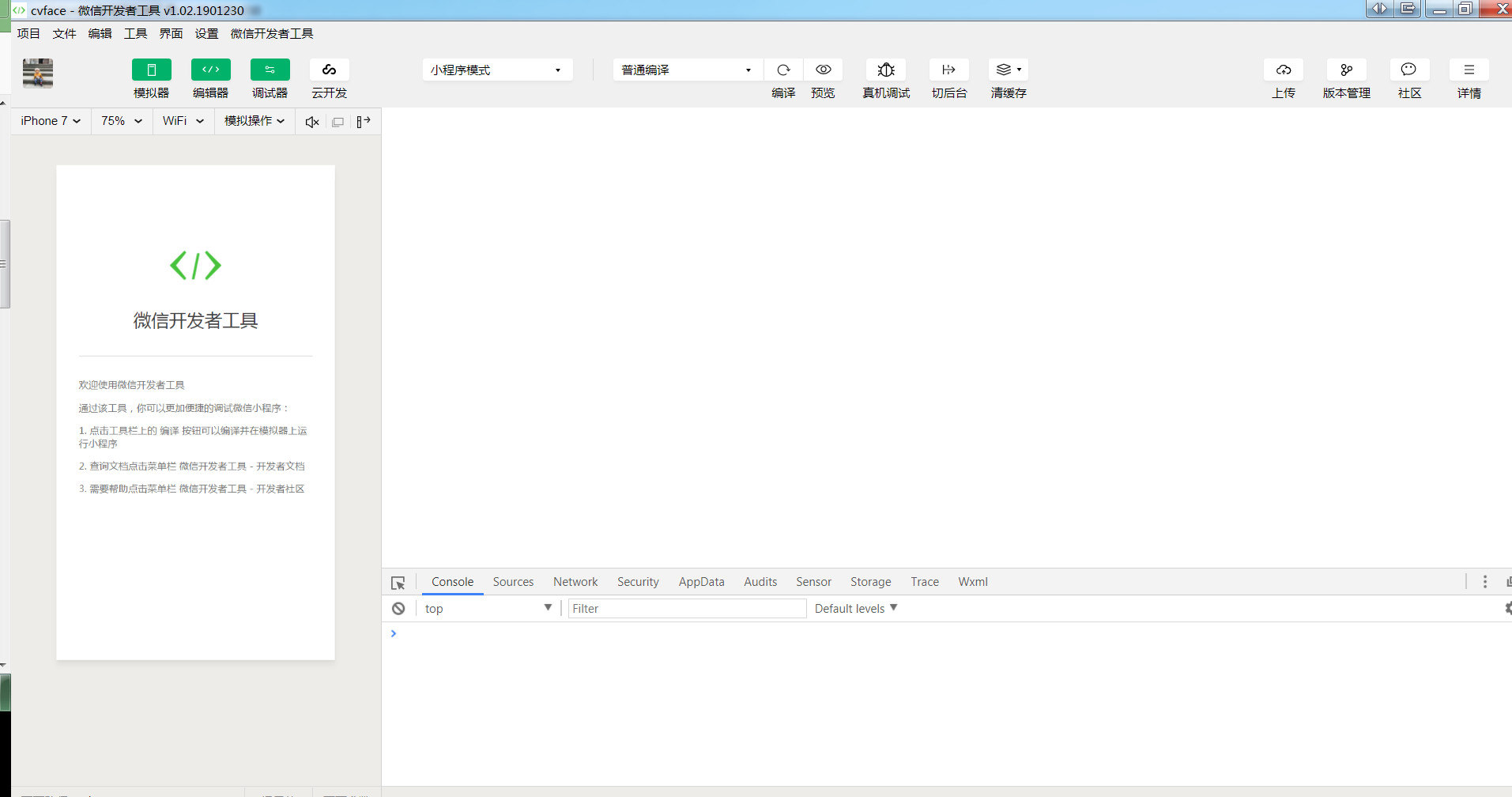Open the 项目 menu
Viewport: 1512px width, 797px height.
[x=28, y=33]
